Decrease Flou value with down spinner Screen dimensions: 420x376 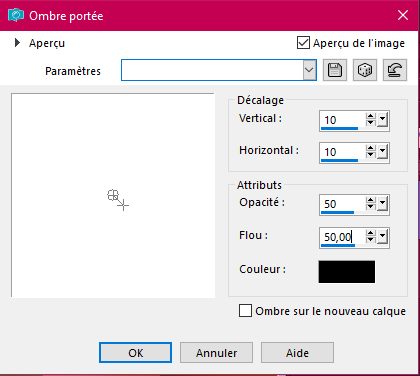370,240
